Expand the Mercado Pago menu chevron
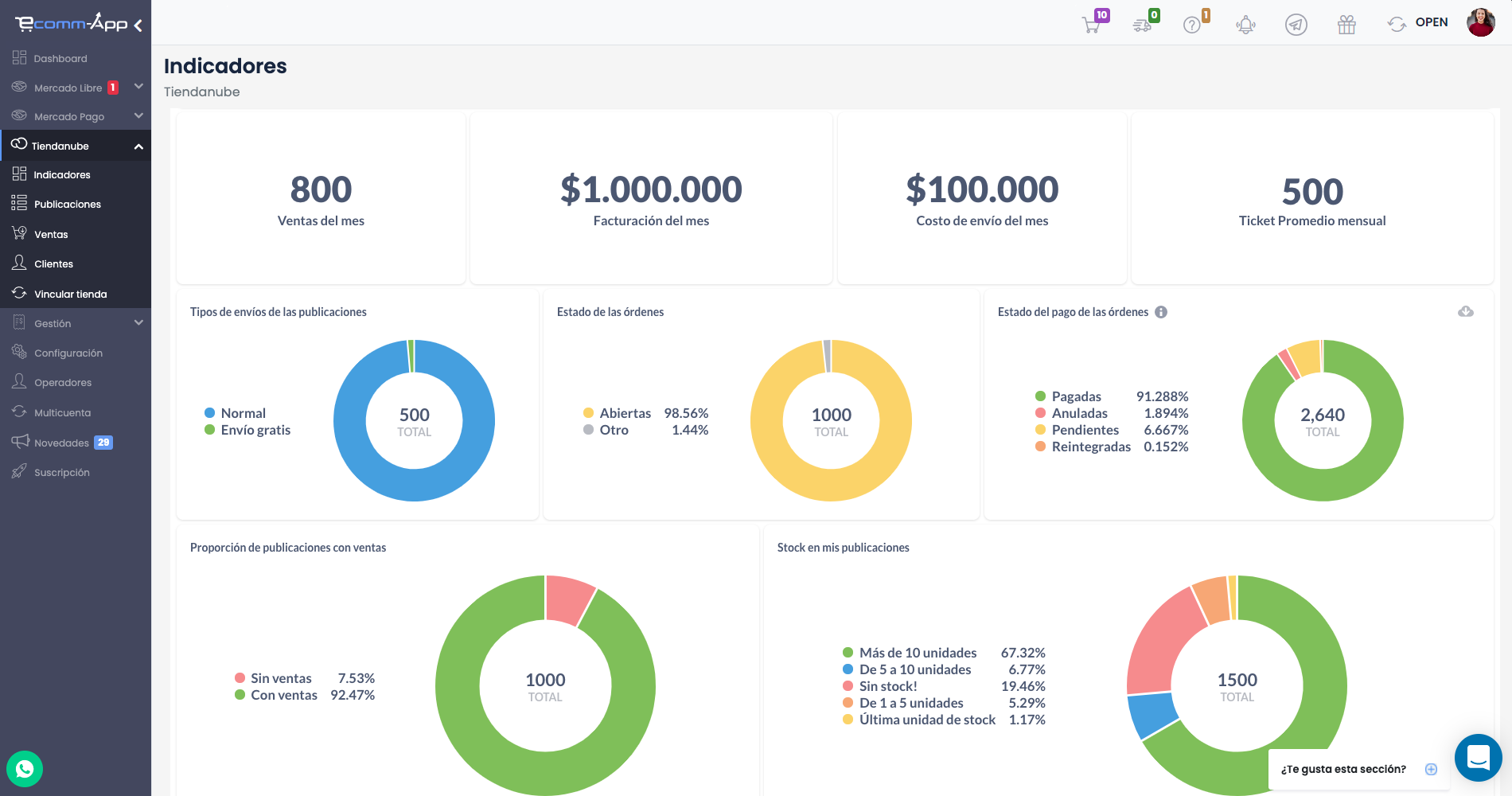Viewport: 1512px width, 796px height. 138,115
